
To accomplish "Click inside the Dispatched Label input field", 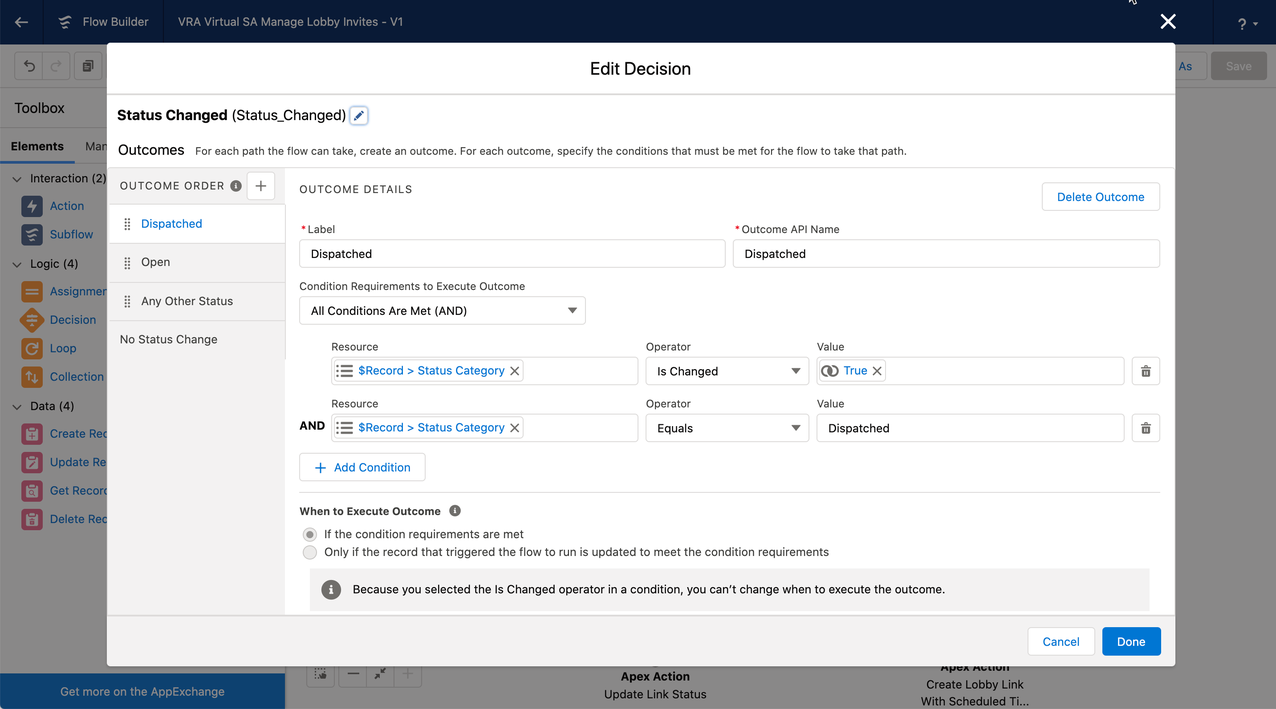I will pos(511,253).
